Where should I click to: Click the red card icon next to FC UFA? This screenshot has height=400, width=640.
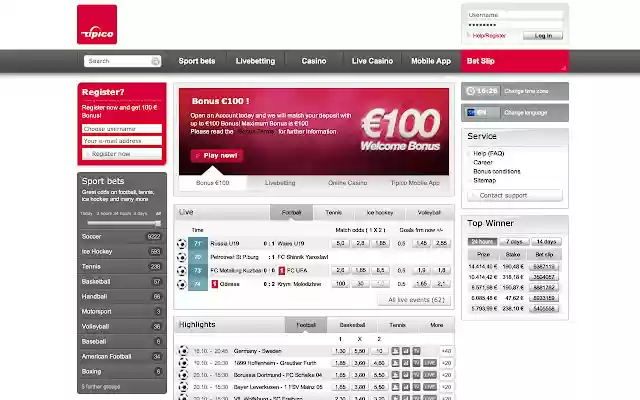click(282, 270)
